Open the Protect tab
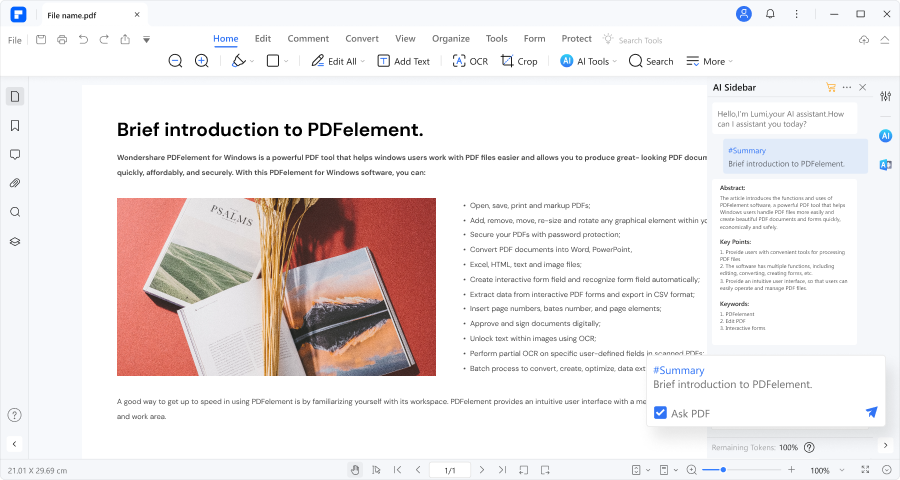This screenshot has width=900, height=480. click(576, 38)
